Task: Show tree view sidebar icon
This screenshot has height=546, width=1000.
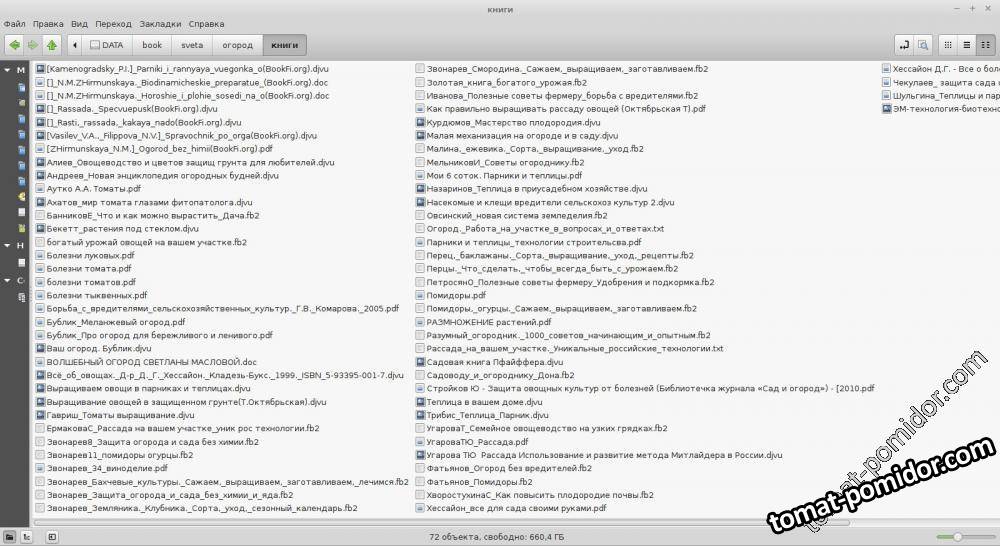Action: click(26, 537)
